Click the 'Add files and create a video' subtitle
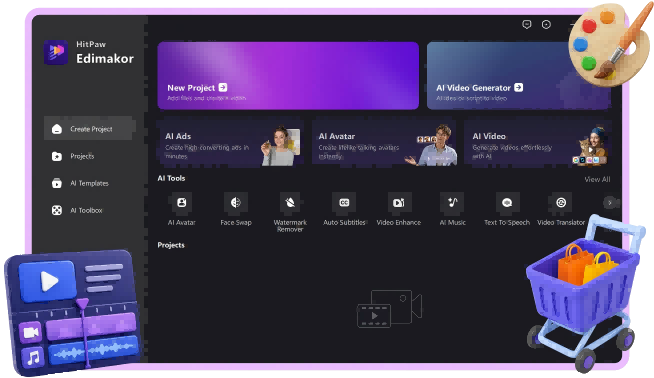The image size is (654, 378). point(206,98)
